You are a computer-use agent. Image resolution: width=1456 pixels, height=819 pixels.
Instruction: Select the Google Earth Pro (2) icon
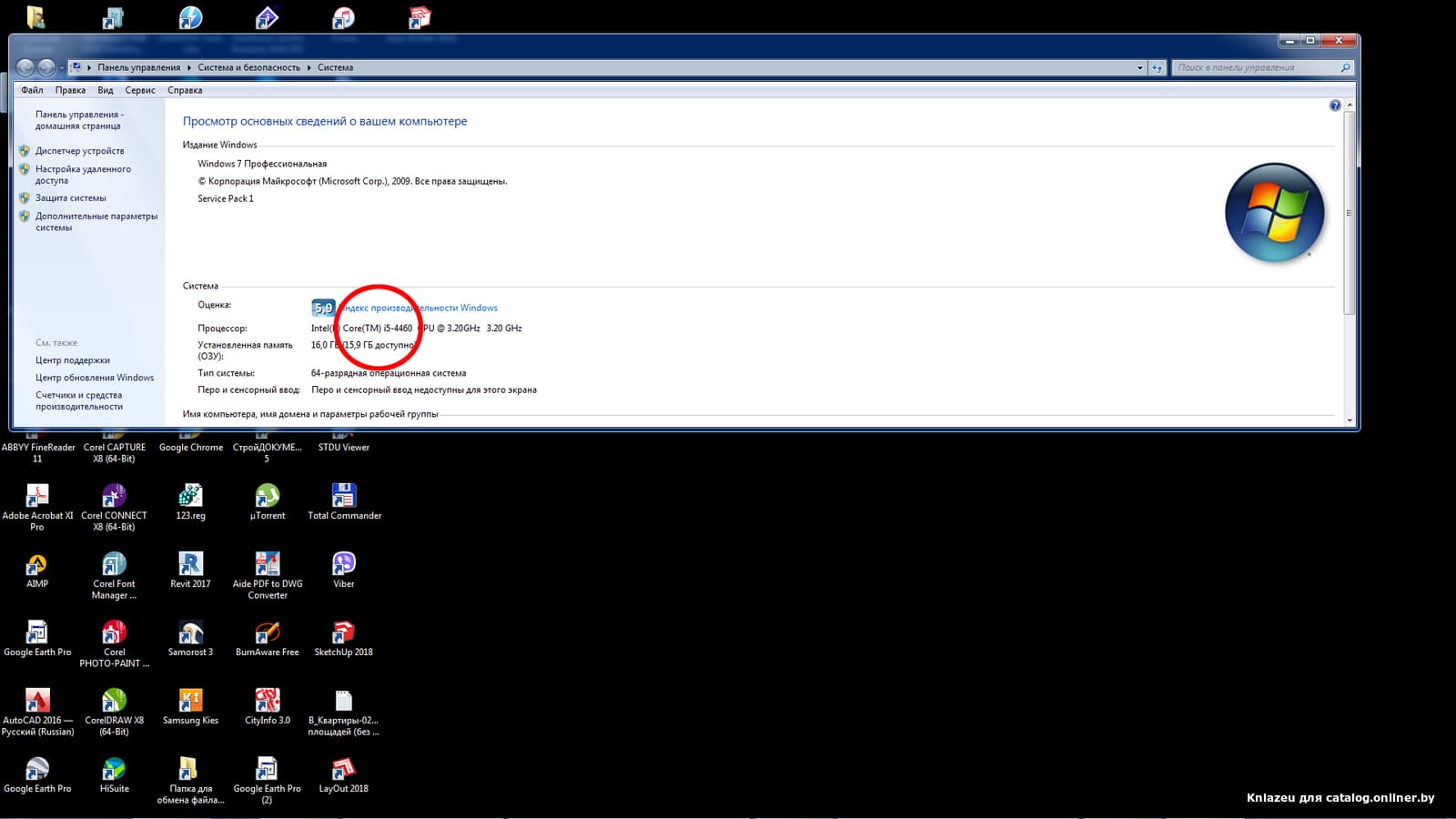pyautogui.click(x=267, y=780)
